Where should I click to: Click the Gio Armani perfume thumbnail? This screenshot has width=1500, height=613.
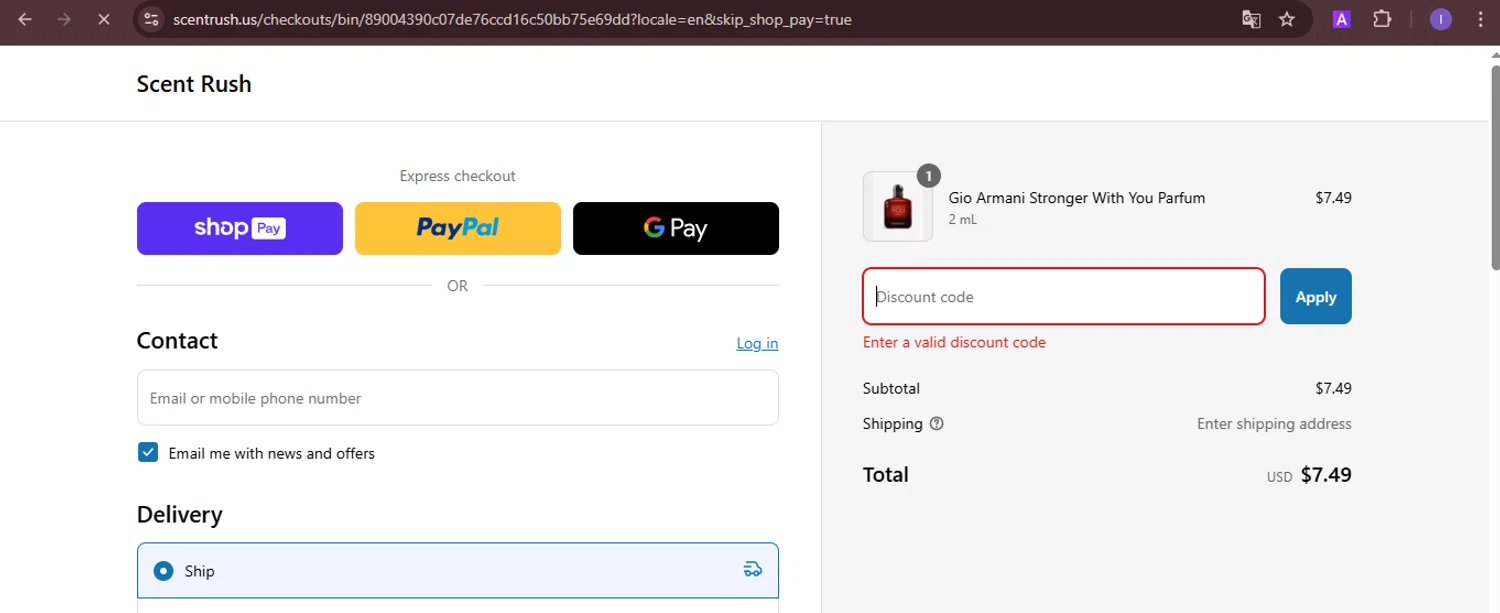coord(898,207)
